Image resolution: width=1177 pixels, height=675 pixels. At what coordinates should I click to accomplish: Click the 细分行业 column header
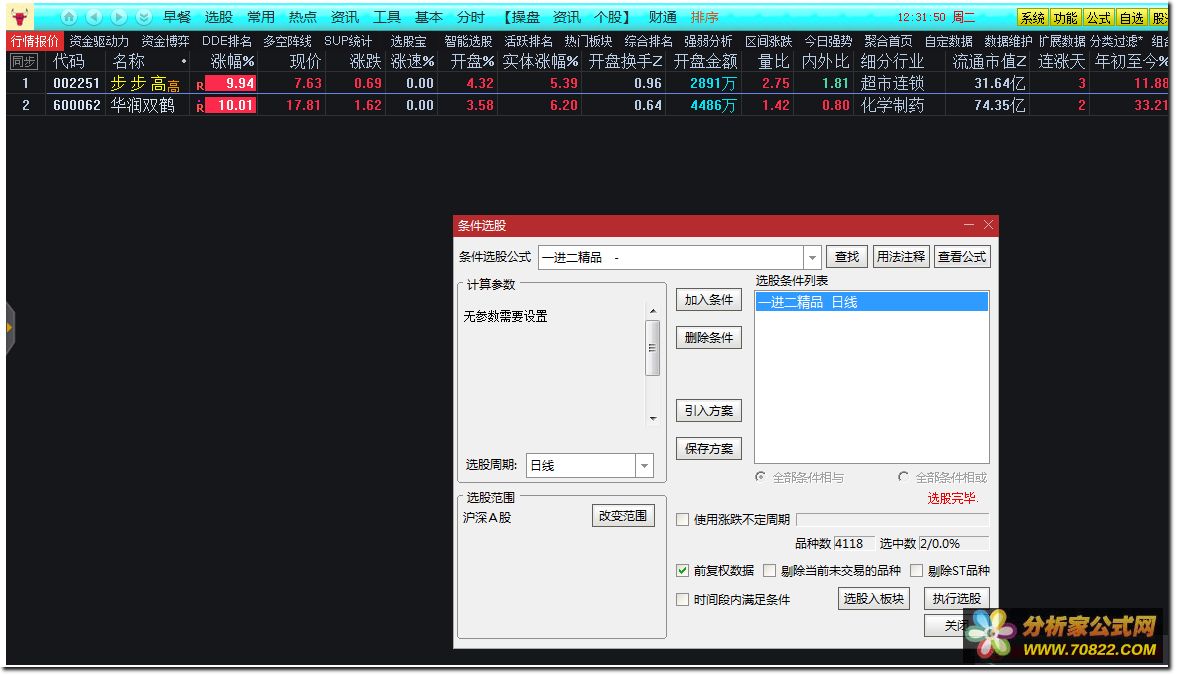pos(892,62)
